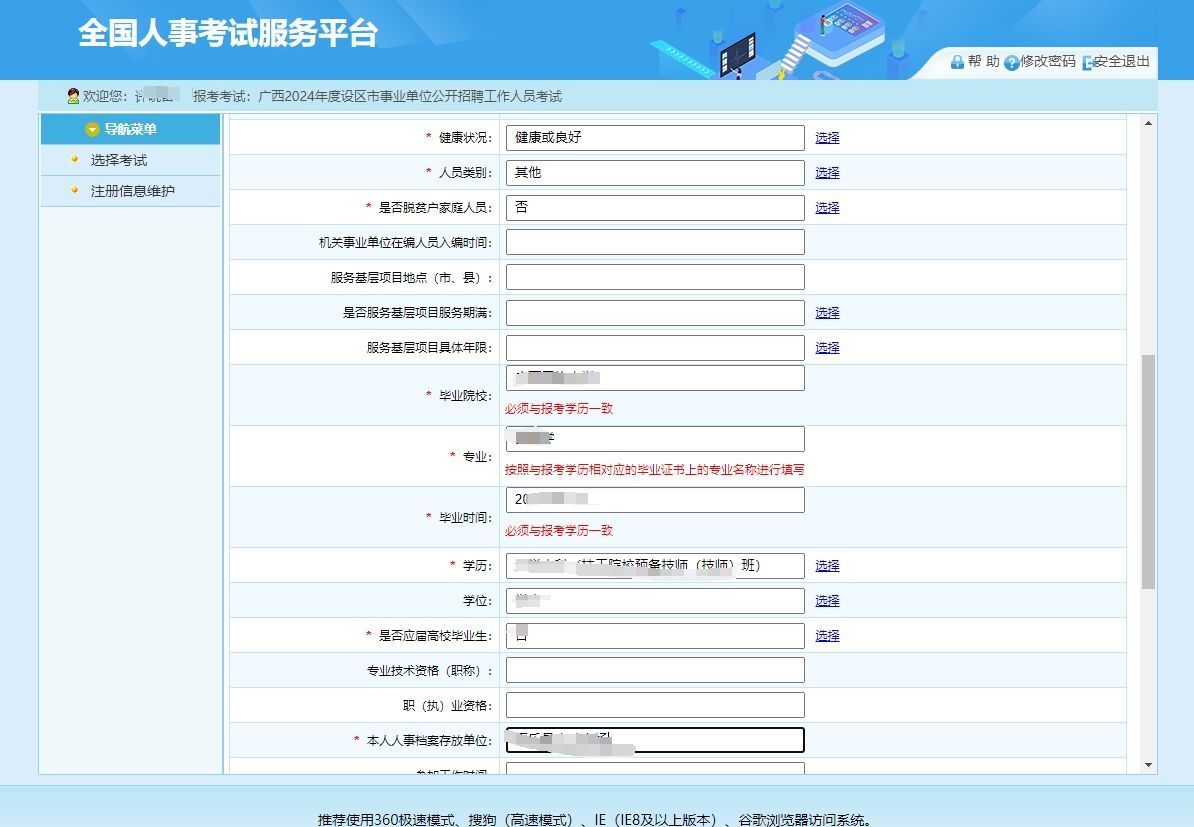This screenshot has width=1194, height=827.
Task: Click the 毕业院校 input field
Action: 655,378
